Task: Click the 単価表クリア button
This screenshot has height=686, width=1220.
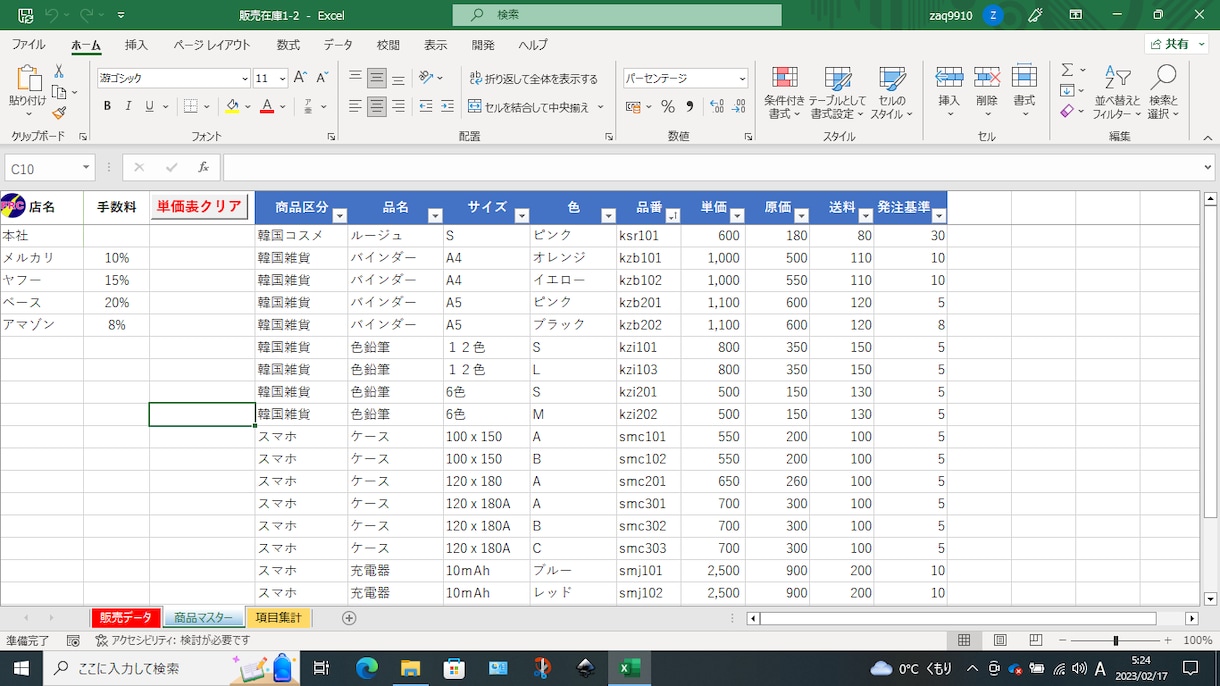Action: (x=199, y=207)
